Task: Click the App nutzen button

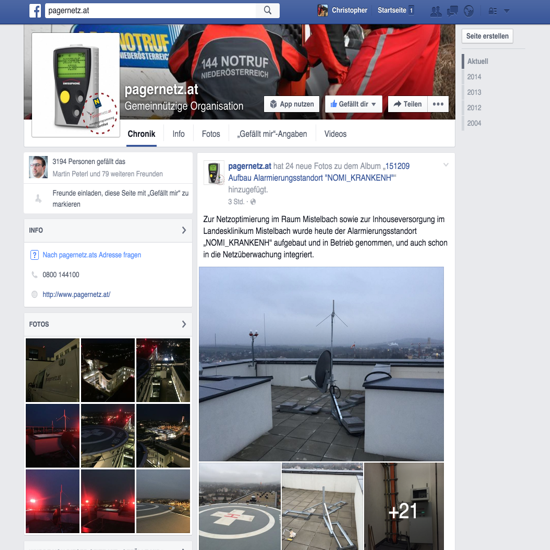Action: click(x=291, y=104)
